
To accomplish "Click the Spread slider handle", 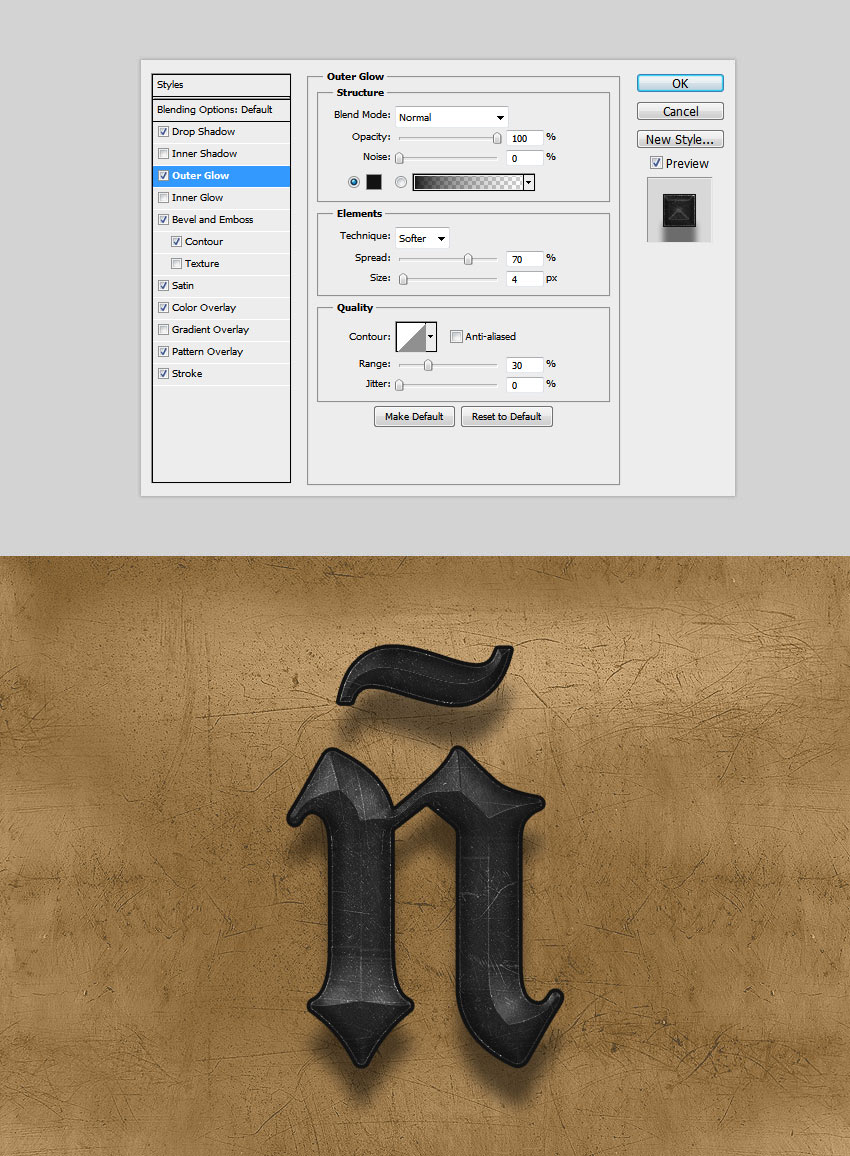I will pos(468,259).
